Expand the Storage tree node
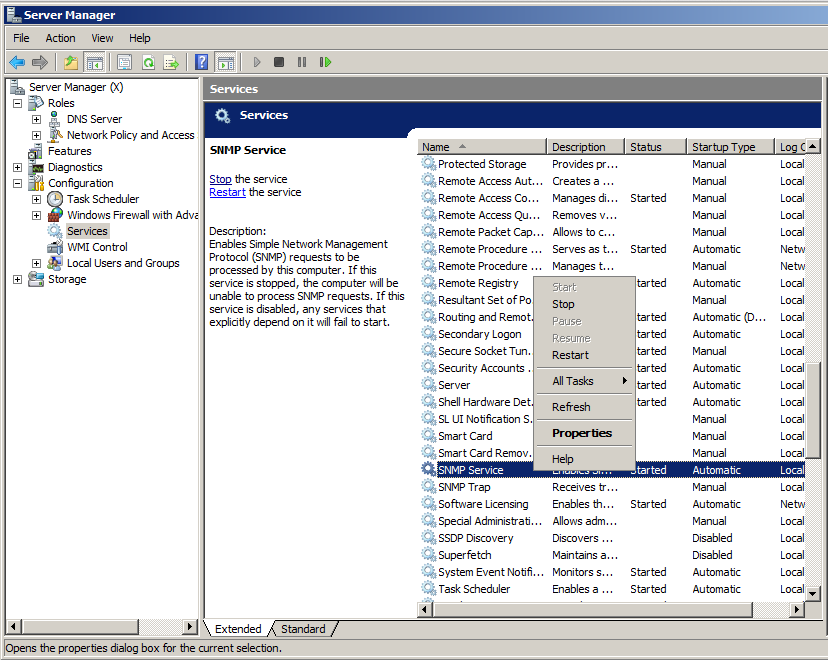Image resolution: width=828 pixels, height=660 pixels. (17, 279)
